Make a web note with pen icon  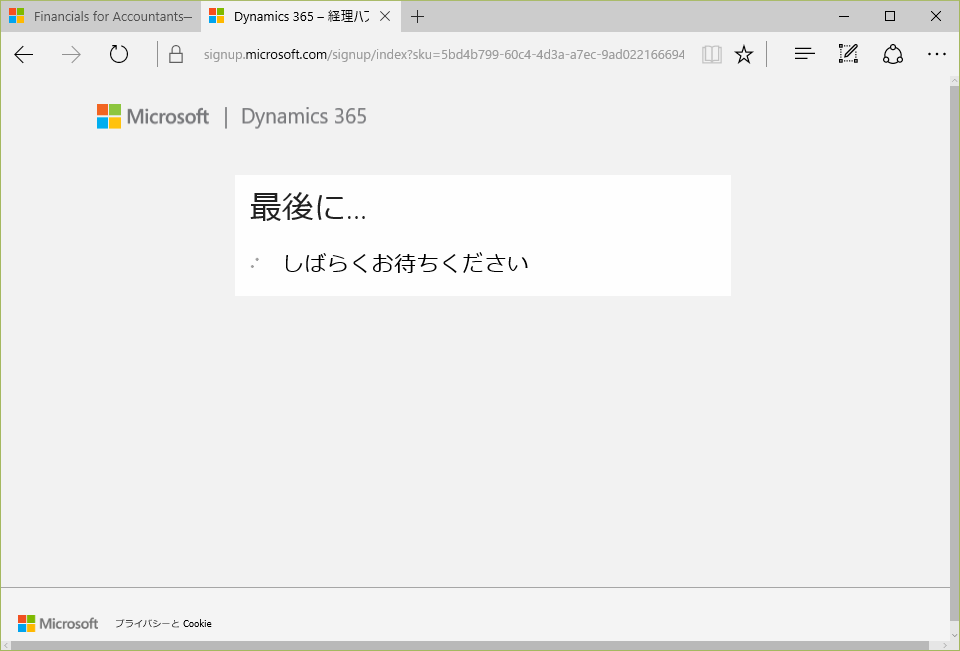[848, 54]
